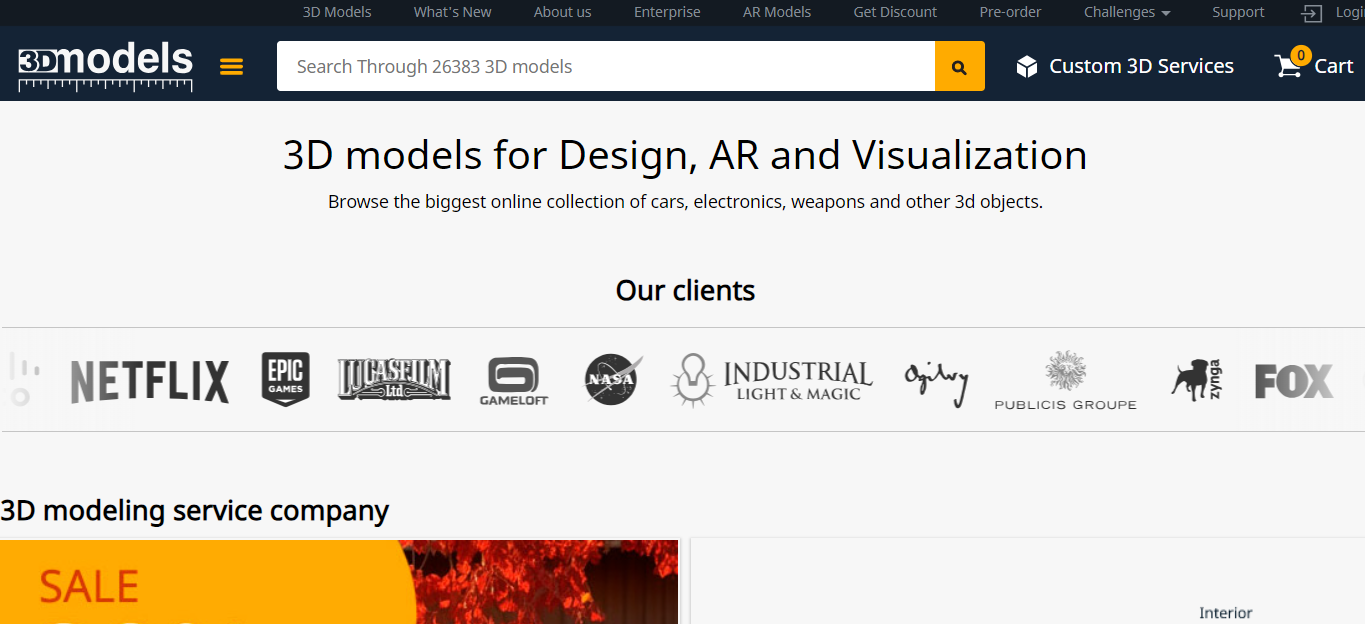Click the cart item count badge

(1300, 55)
